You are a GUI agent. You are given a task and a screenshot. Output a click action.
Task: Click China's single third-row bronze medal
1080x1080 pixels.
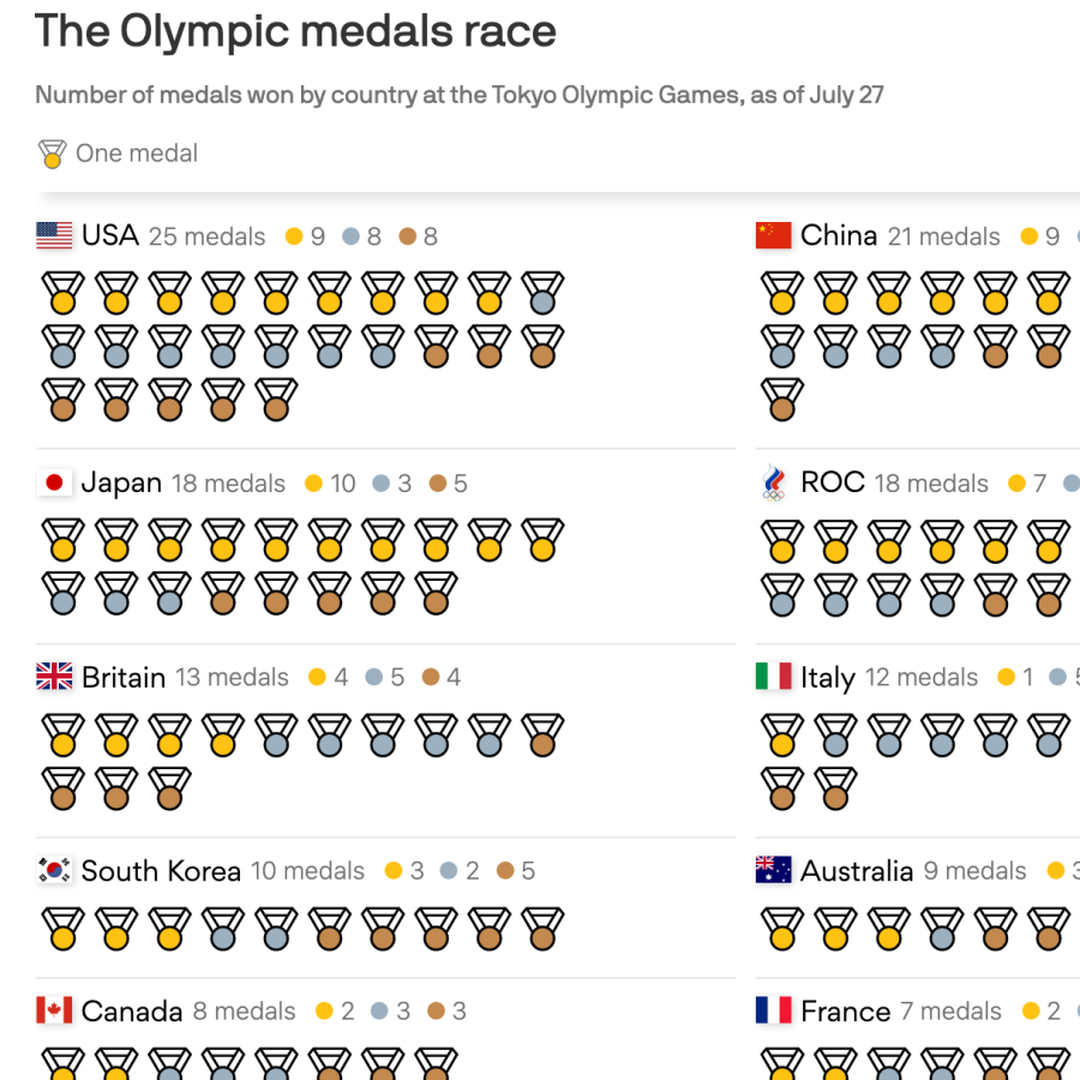click(x=782, y=398)
